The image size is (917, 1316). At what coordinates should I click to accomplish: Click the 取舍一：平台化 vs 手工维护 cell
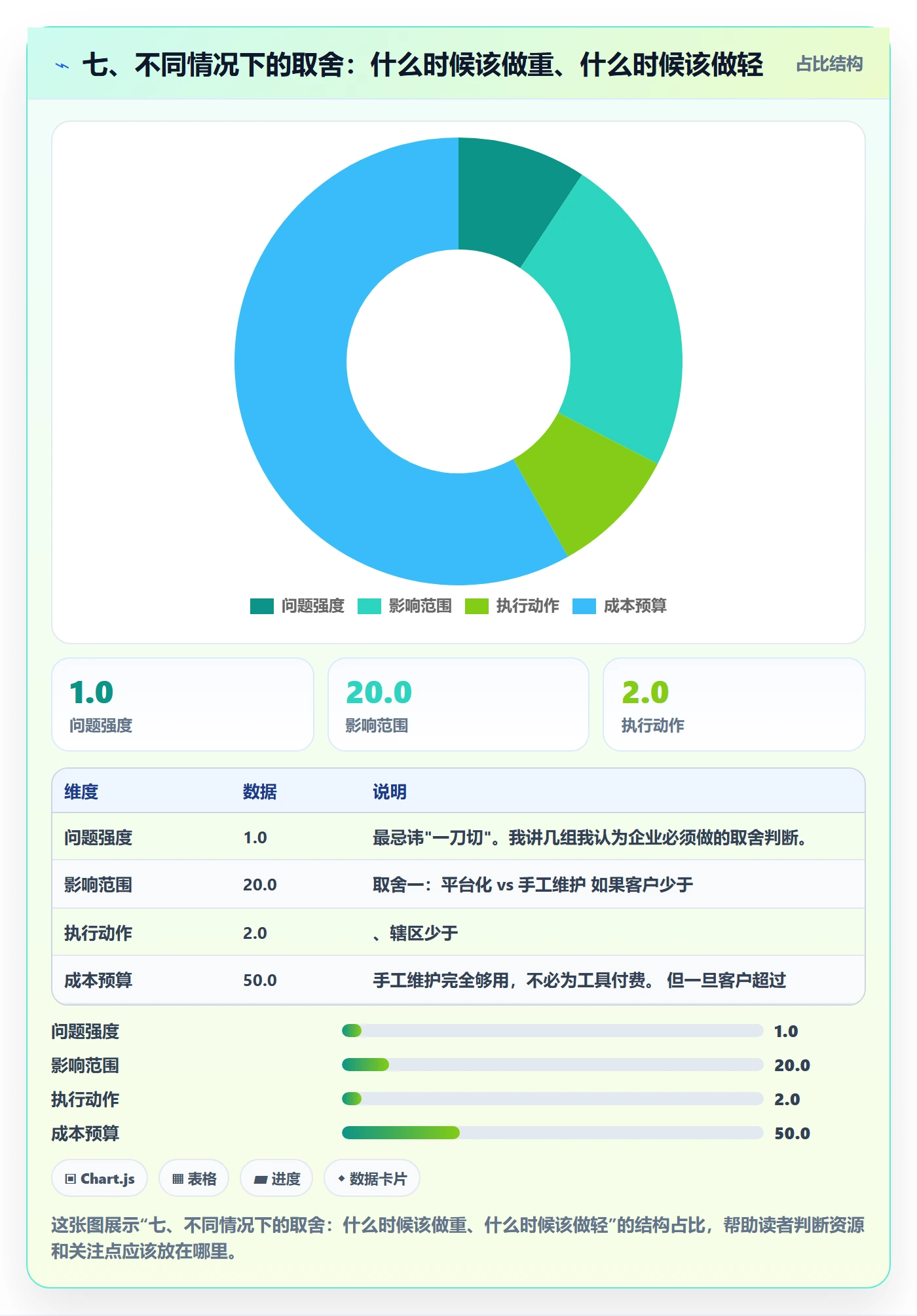click(533, 885)
